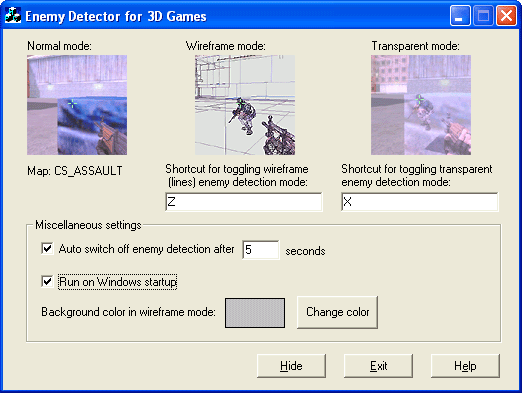Screen dimensions: 522x393
Task: Exit the Enemy Detector application
Action: click(x=378, y=366)
